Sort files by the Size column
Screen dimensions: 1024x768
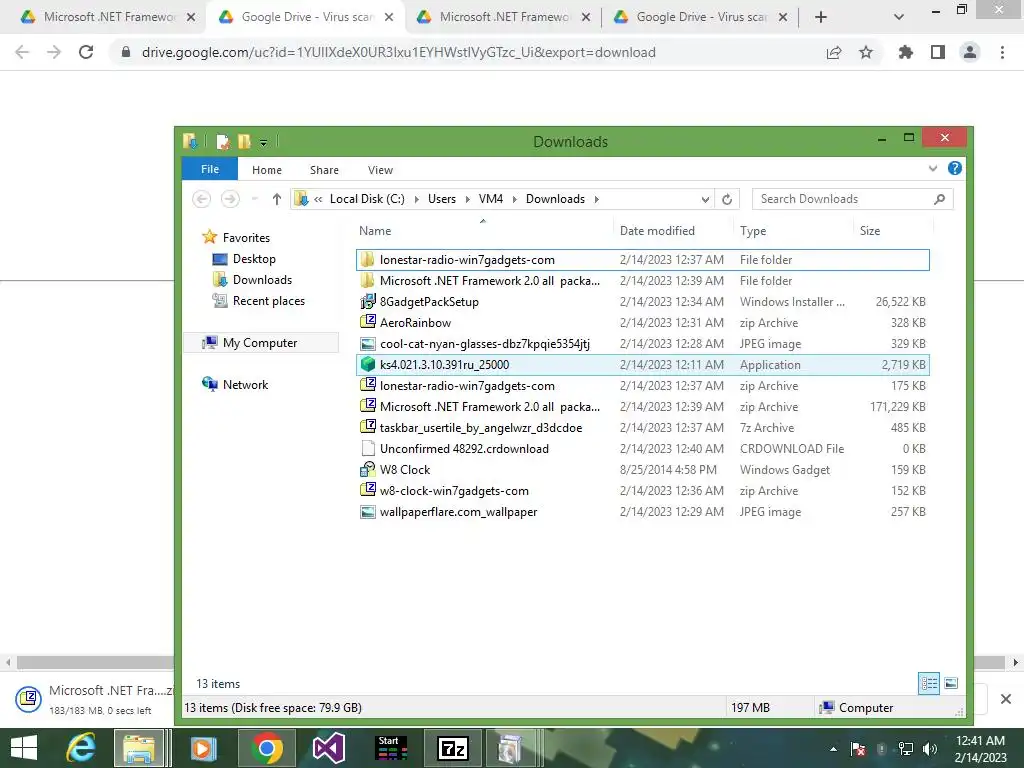pos(870,231)
